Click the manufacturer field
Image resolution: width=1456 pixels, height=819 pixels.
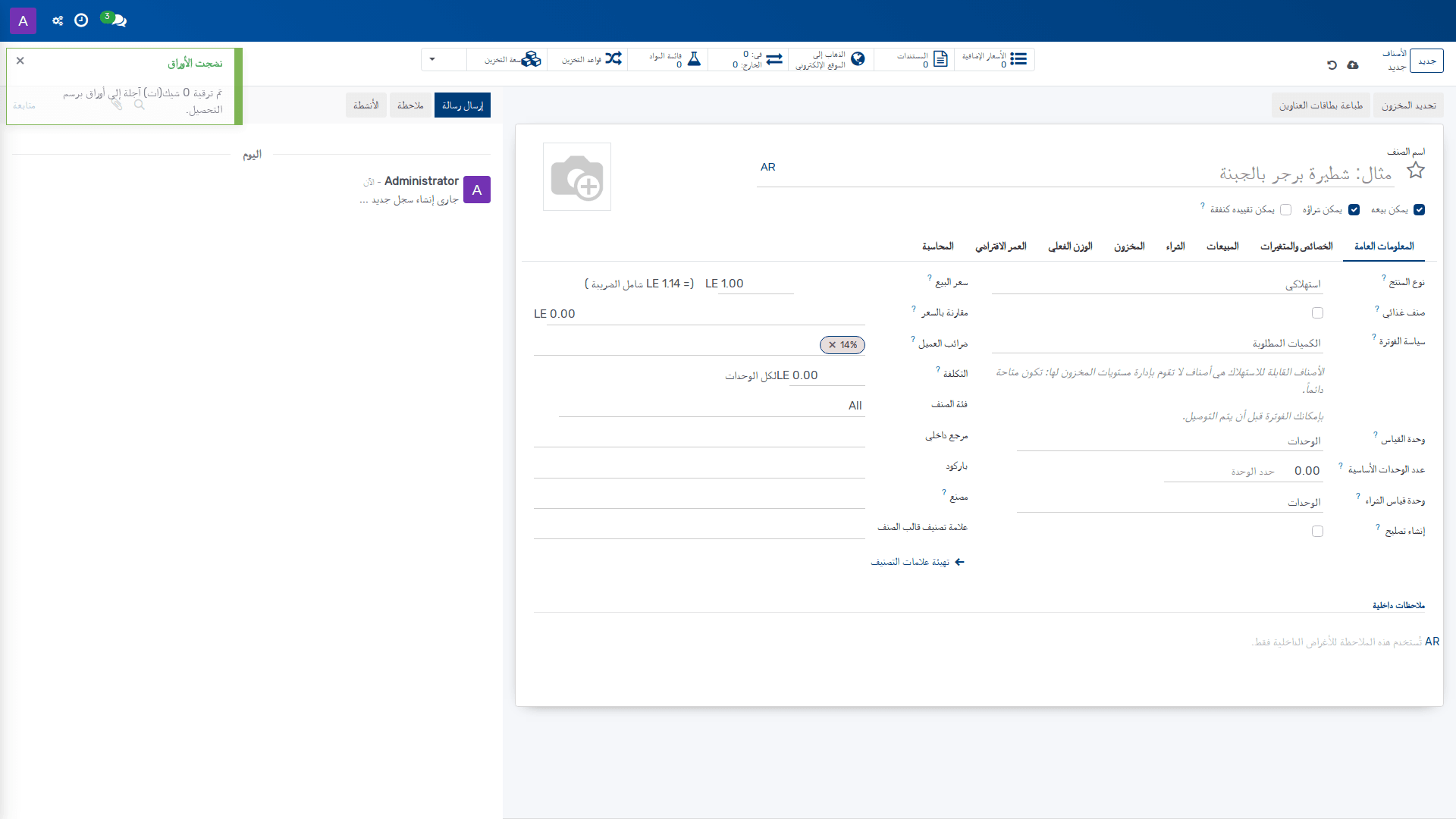point(699,498)
